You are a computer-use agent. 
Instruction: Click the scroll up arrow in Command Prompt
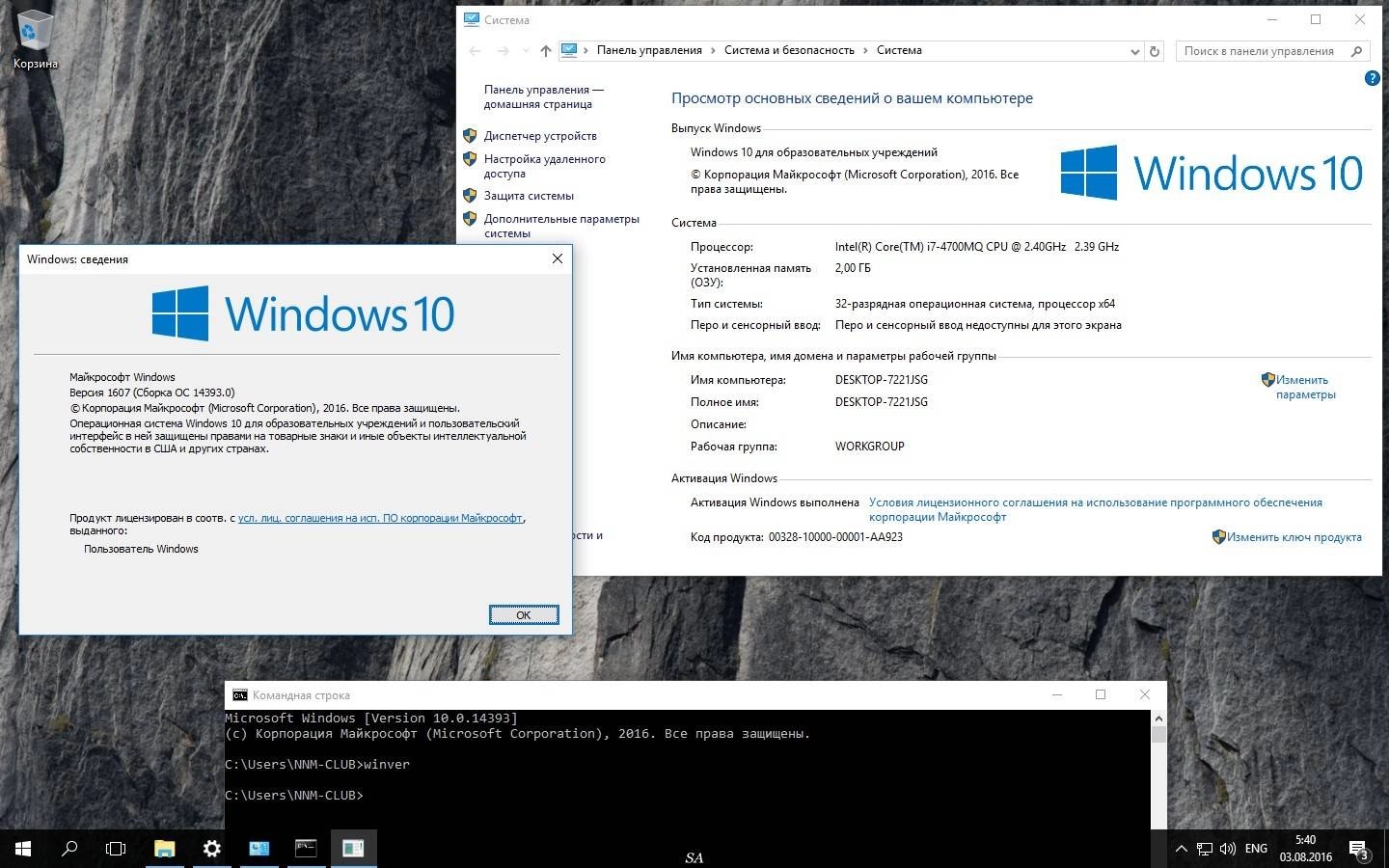[x=1158, y=719]
